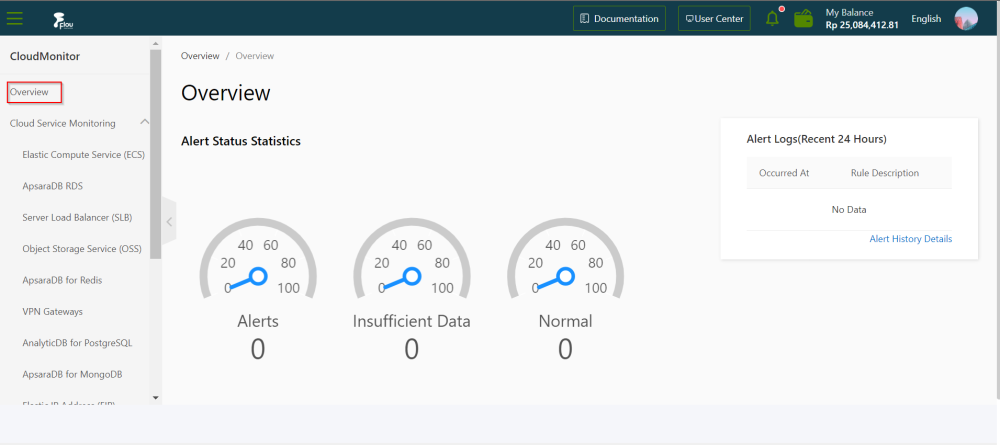
Task: Click the No Data table message
Action: [849, 209]
